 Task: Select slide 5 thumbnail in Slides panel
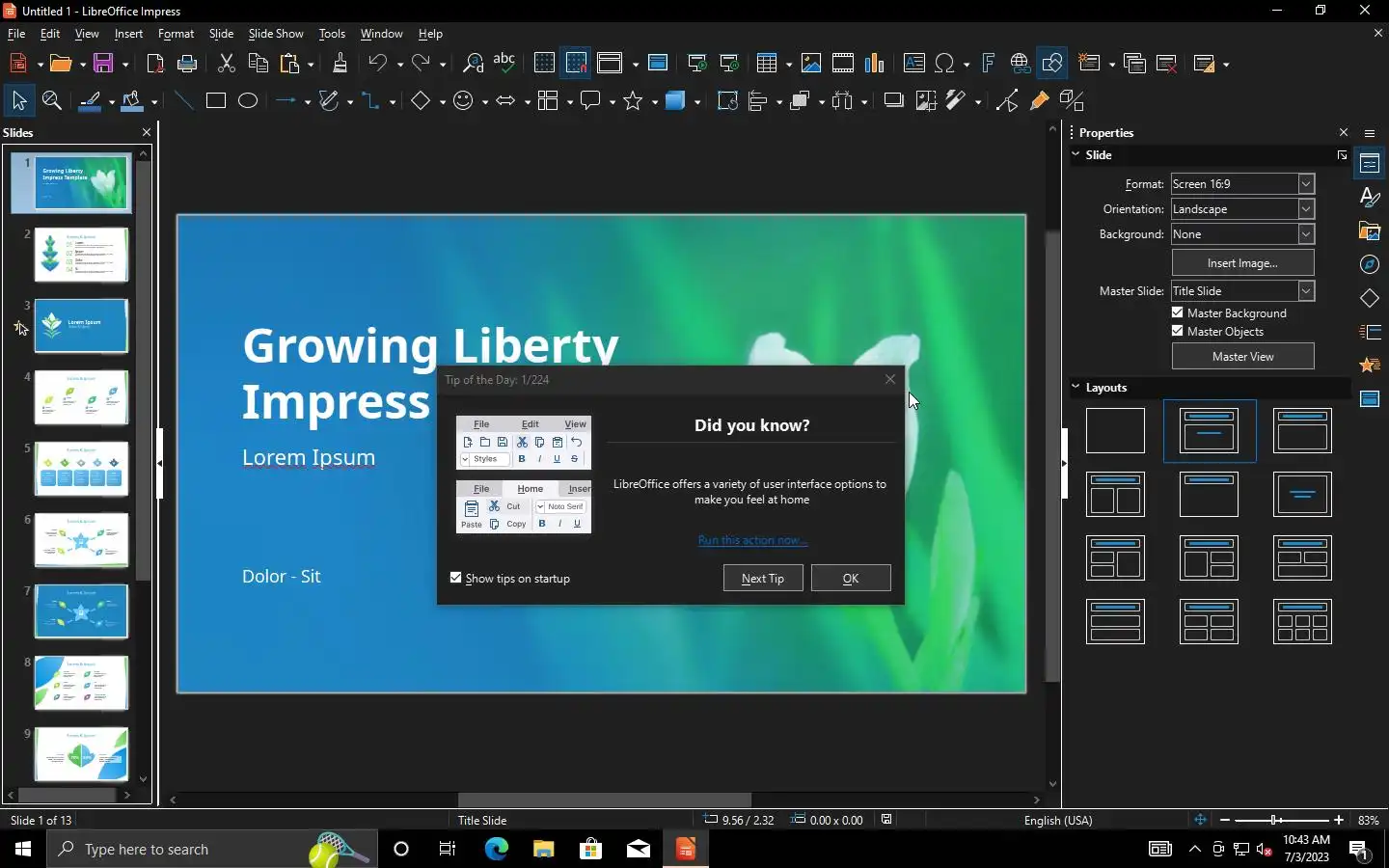click(81, 468)
